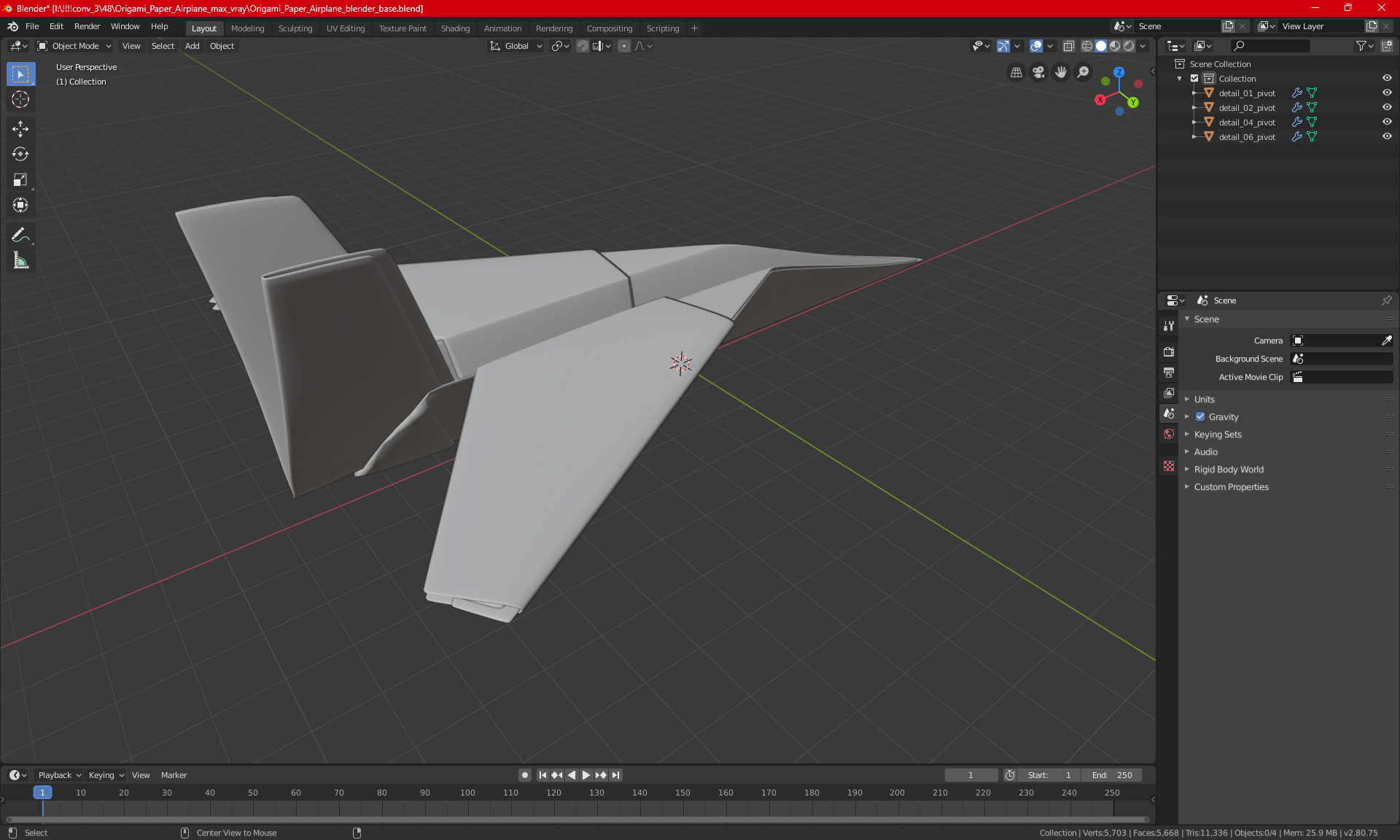Expand the Rigid Body World panel
Image resolution: width=1400 pixels, height=840 pixels.
coord(1229,470)
